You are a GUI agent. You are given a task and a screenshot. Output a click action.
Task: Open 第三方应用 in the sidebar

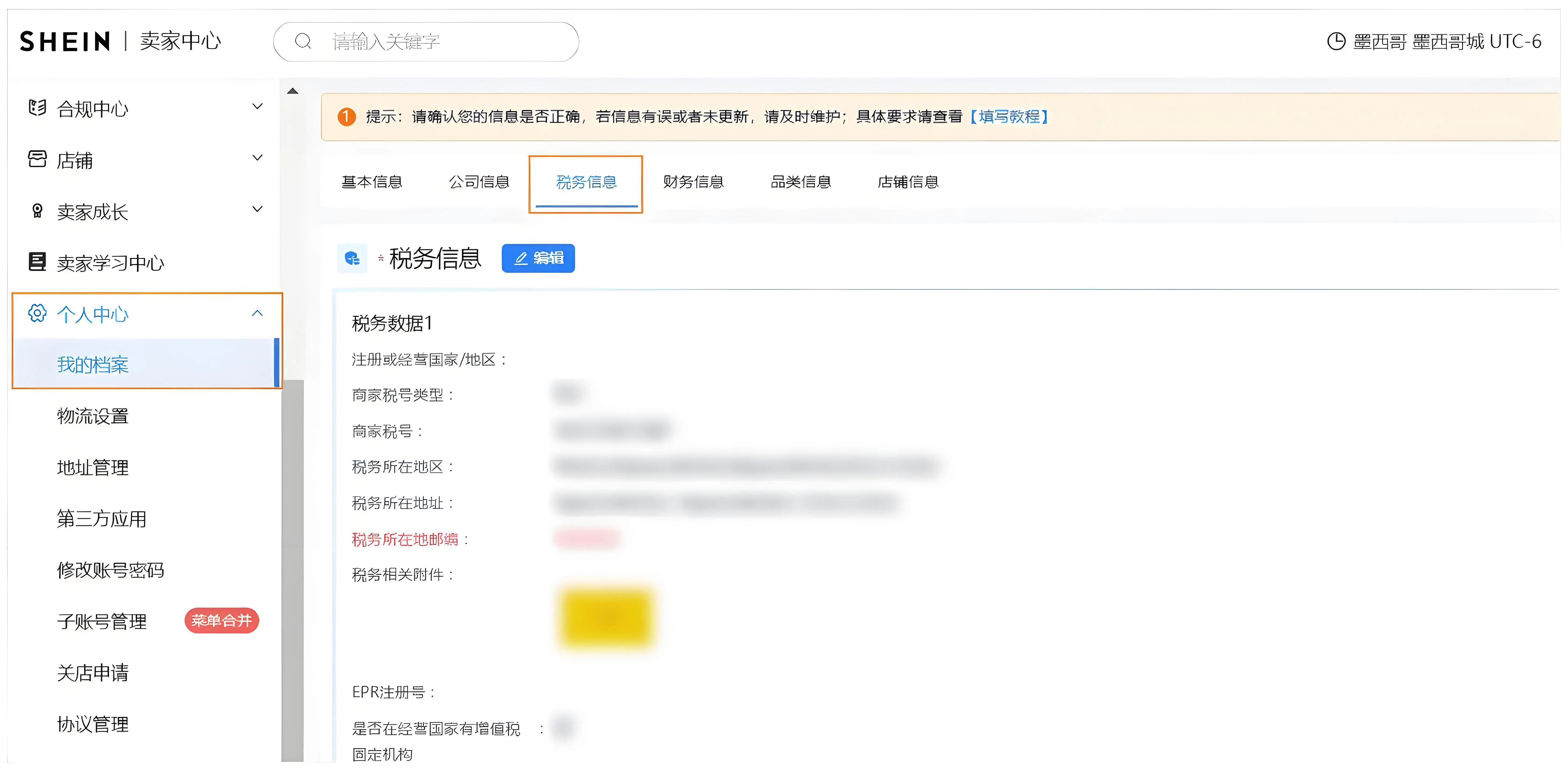click(102, 519)
